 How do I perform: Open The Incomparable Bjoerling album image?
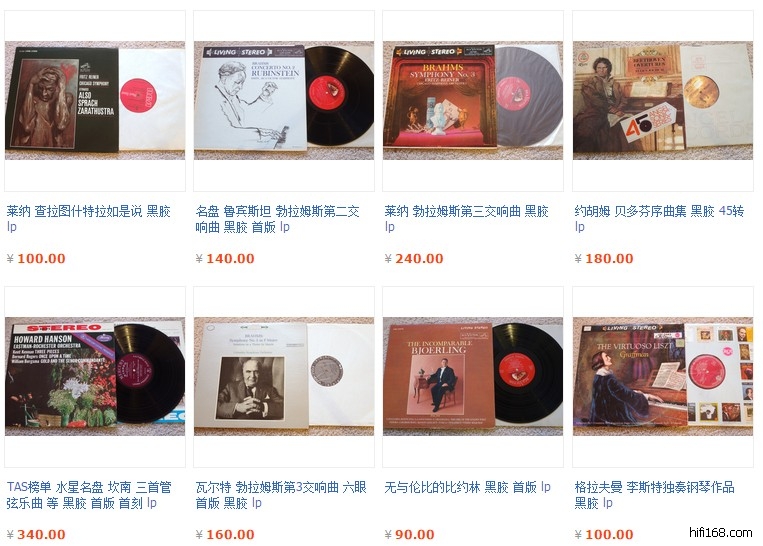pyautogui.click(x=473, y=376)
